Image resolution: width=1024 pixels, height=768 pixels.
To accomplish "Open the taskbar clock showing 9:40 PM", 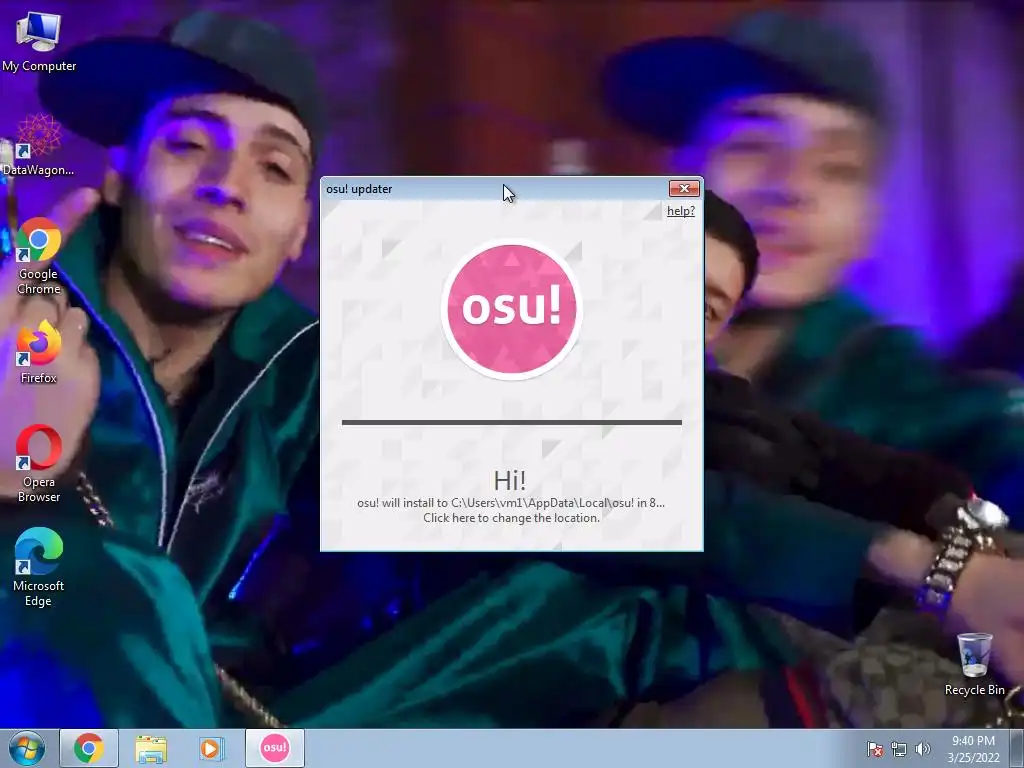I will 973,749.
